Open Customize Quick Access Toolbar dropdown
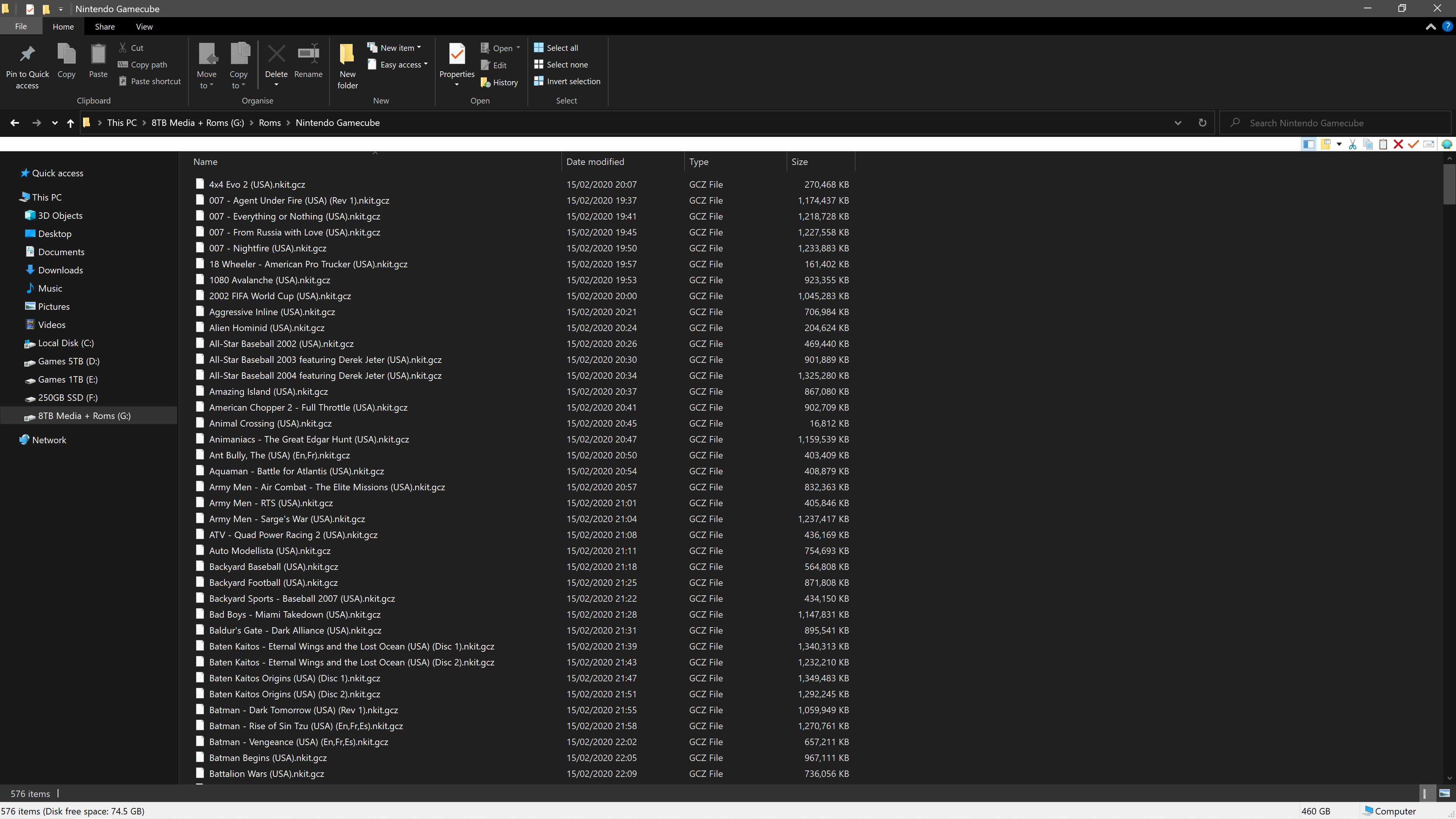1456x819 pixels. click(x=61, y=9)
